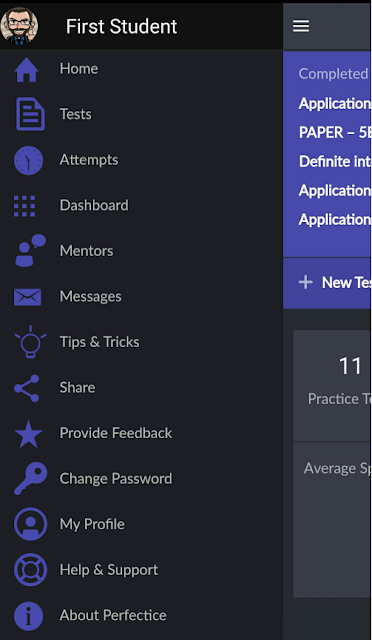Select the Change Password key icon

tap(31, 478)
